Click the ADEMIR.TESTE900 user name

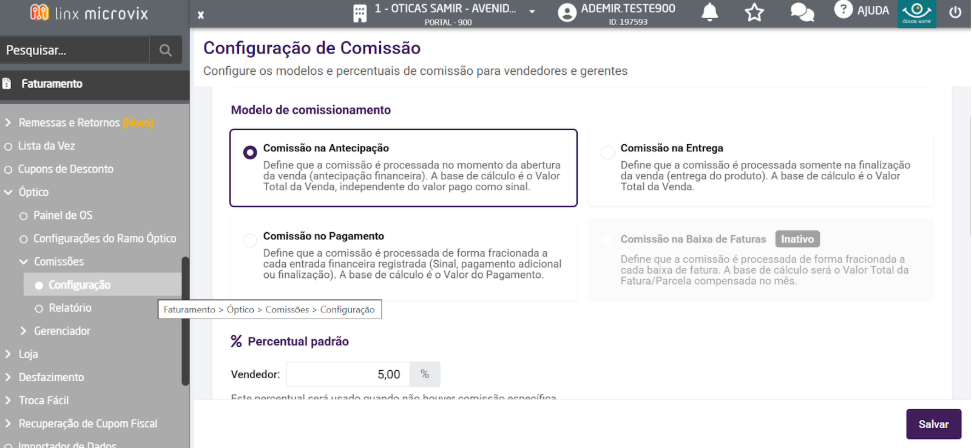pyautogui.click(x=628, y=9)
